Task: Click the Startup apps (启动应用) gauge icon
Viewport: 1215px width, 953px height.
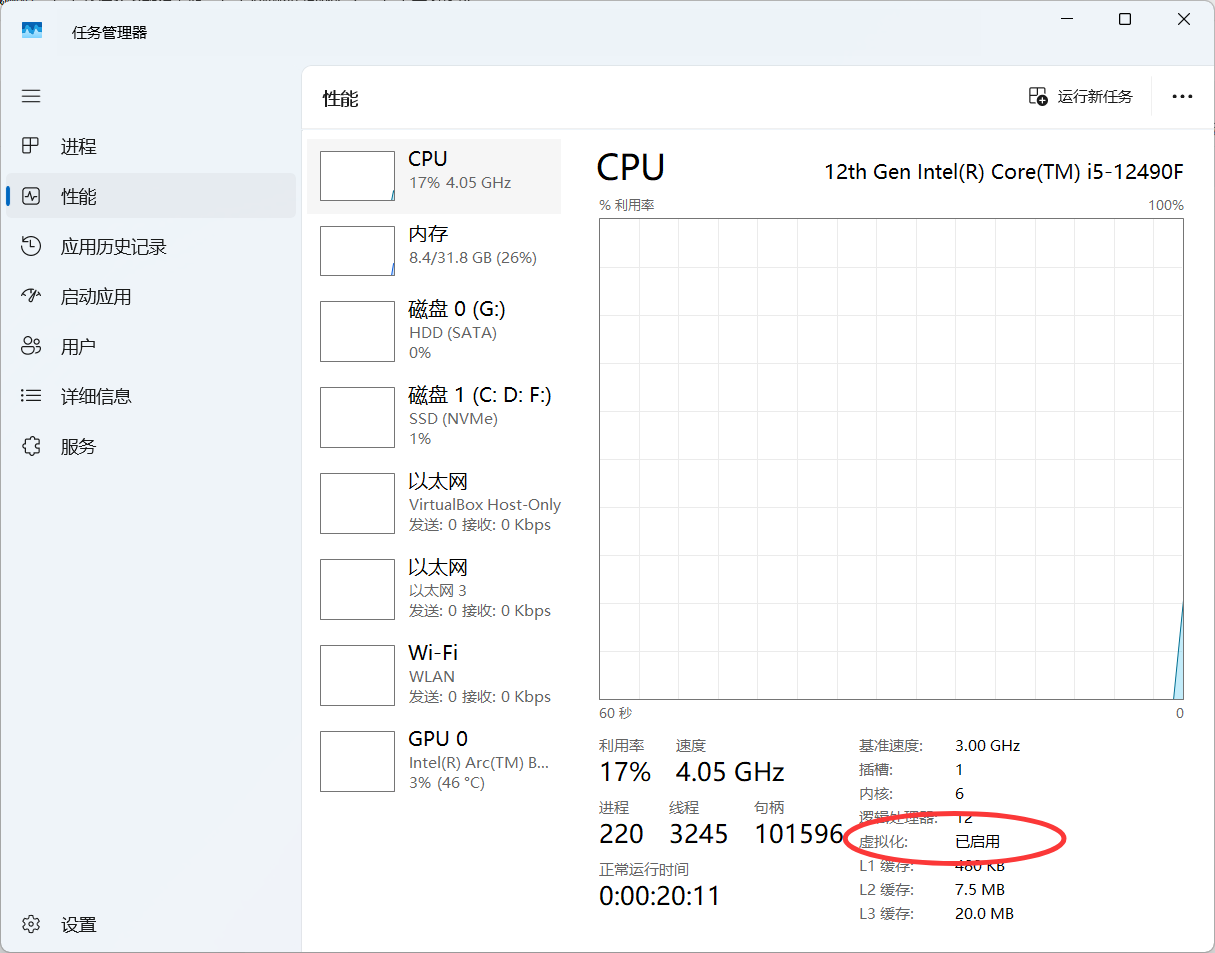Action: pos(31,296)
